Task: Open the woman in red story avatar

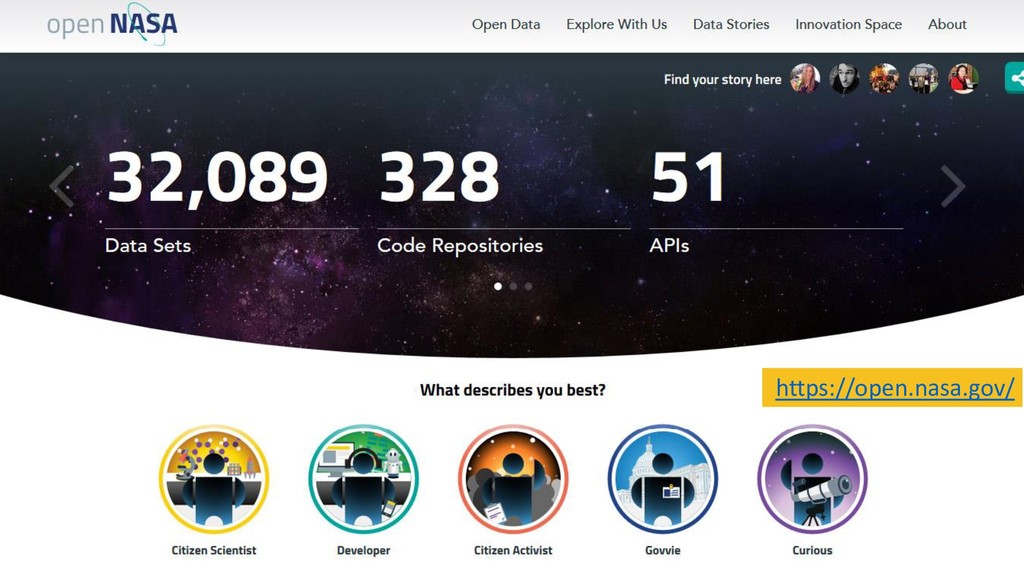Action: click(x=963, y=79)
